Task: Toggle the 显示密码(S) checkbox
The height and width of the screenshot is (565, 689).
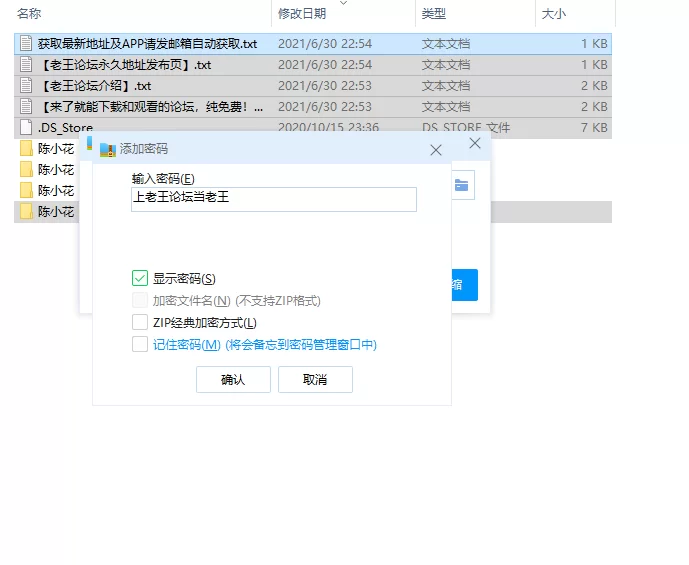Action: (140, 278)
